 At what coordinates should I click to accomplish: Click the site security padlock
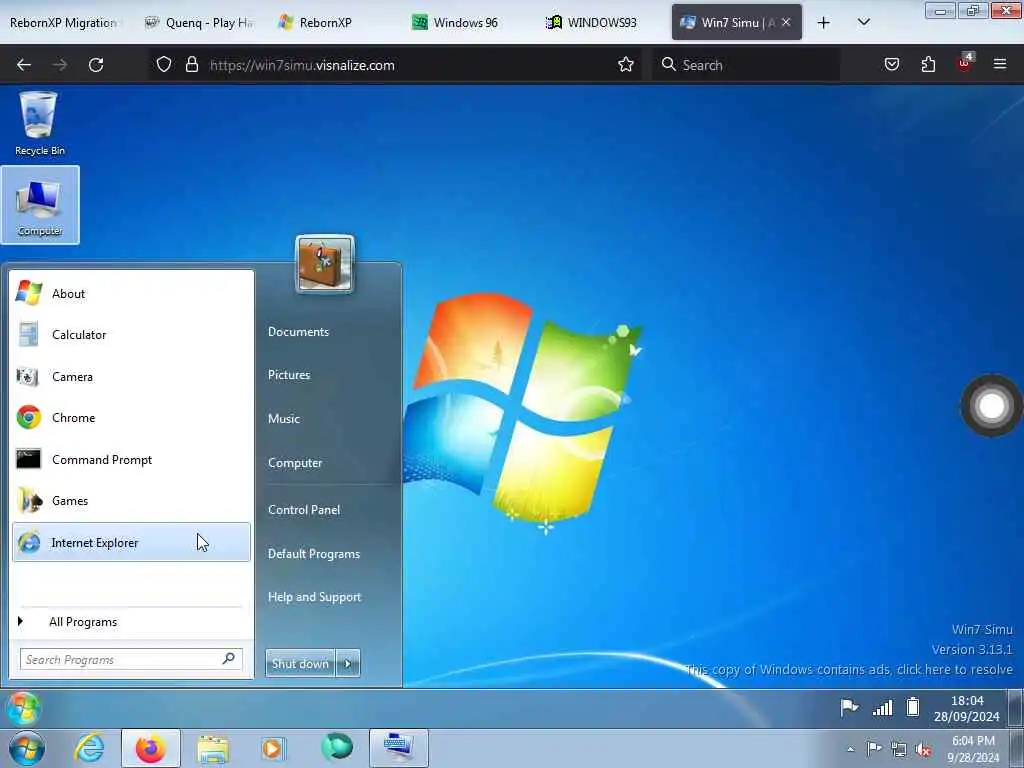pyautogui.click(x=191, y=65)
